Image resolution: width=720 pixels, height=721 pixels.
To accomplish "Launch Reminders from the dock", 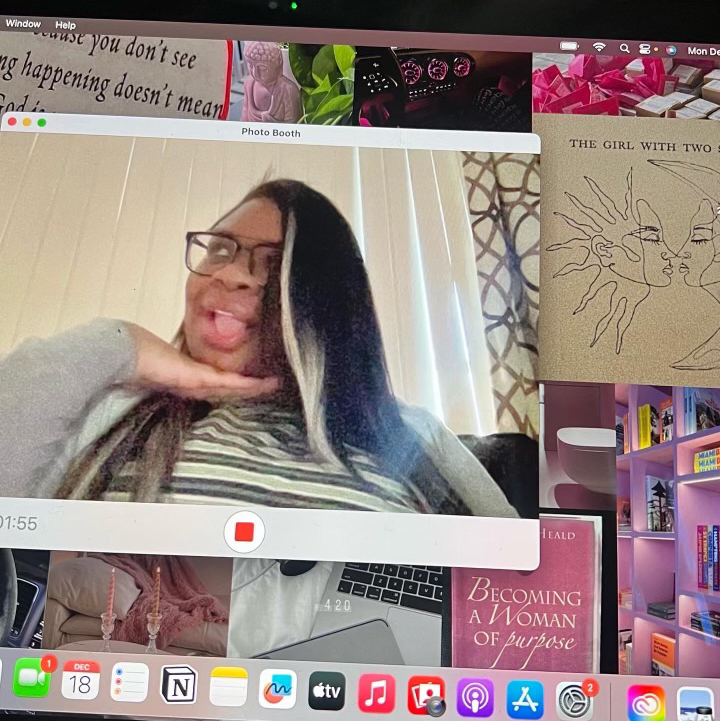I will click(x=130, y=683).
